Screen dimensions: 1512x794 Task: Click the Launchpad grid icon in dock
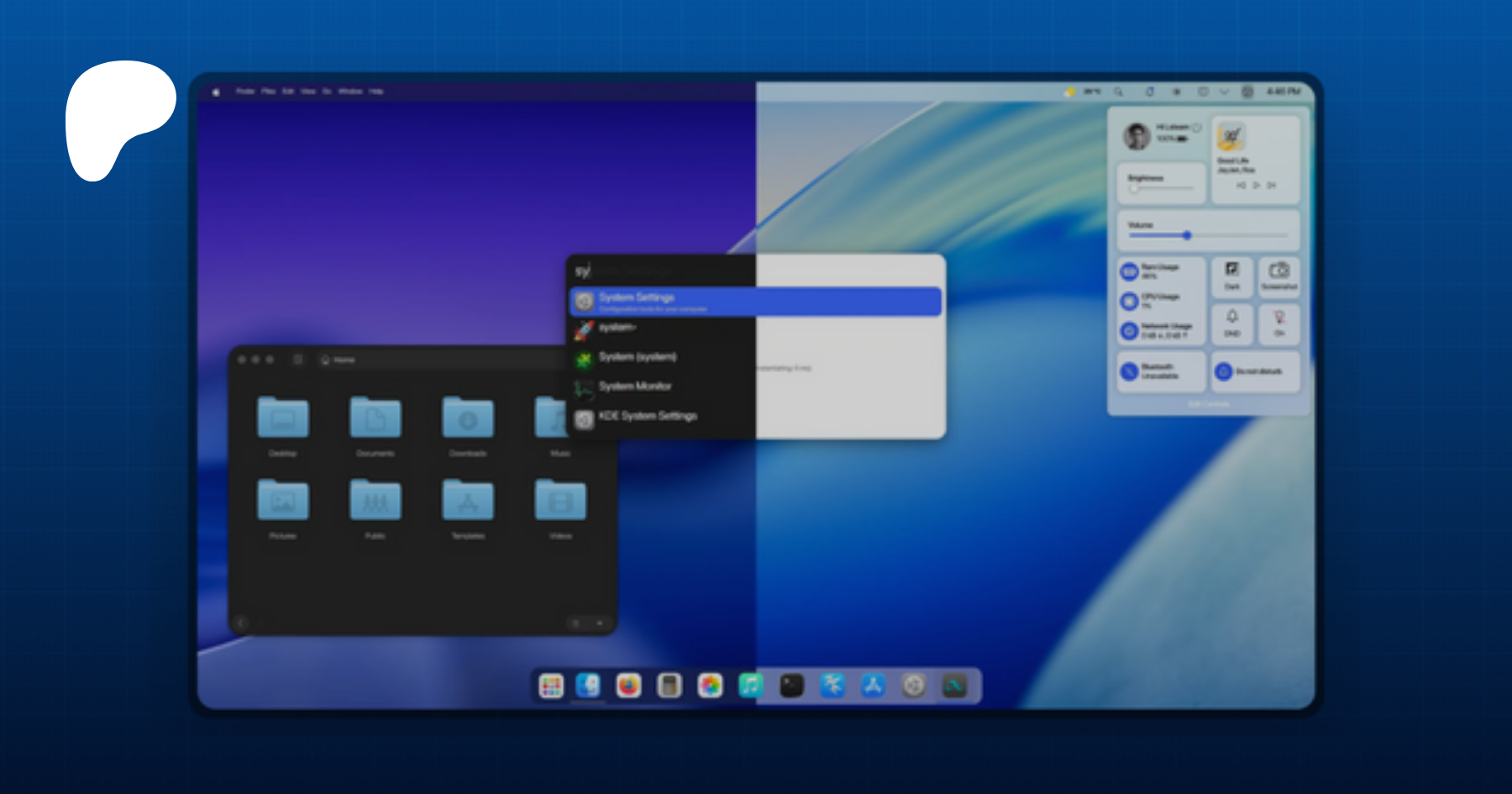click(551, 686)
